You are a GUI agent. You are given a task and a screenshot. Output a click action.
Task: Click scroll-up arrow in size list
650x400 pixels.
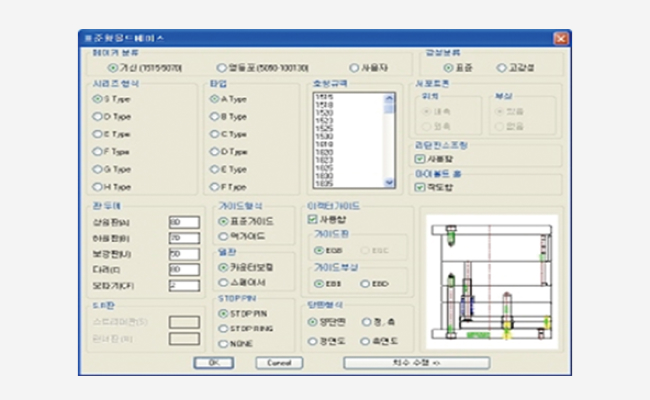pos(390,97)
